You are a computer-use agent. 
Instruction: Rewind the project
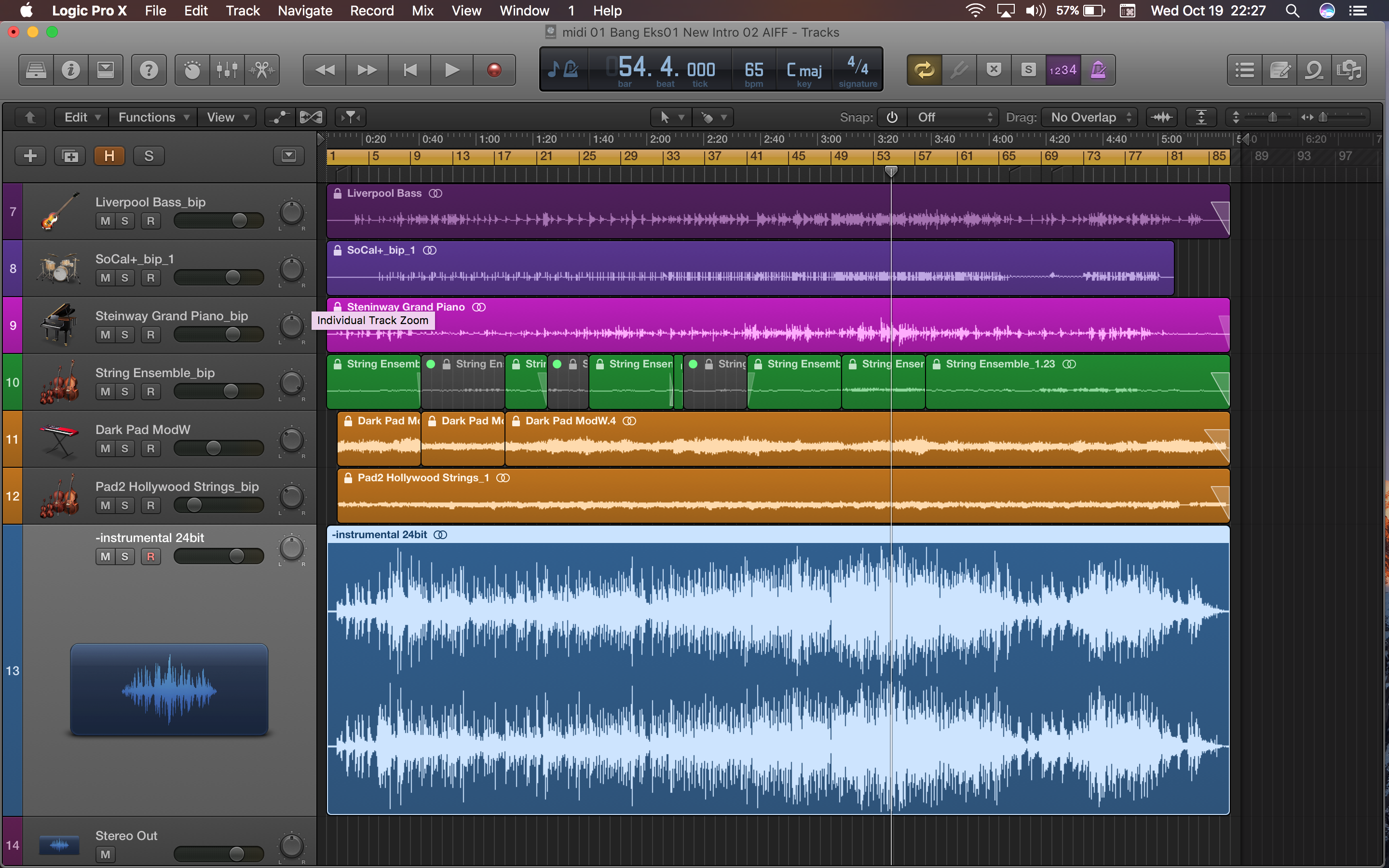325,70
